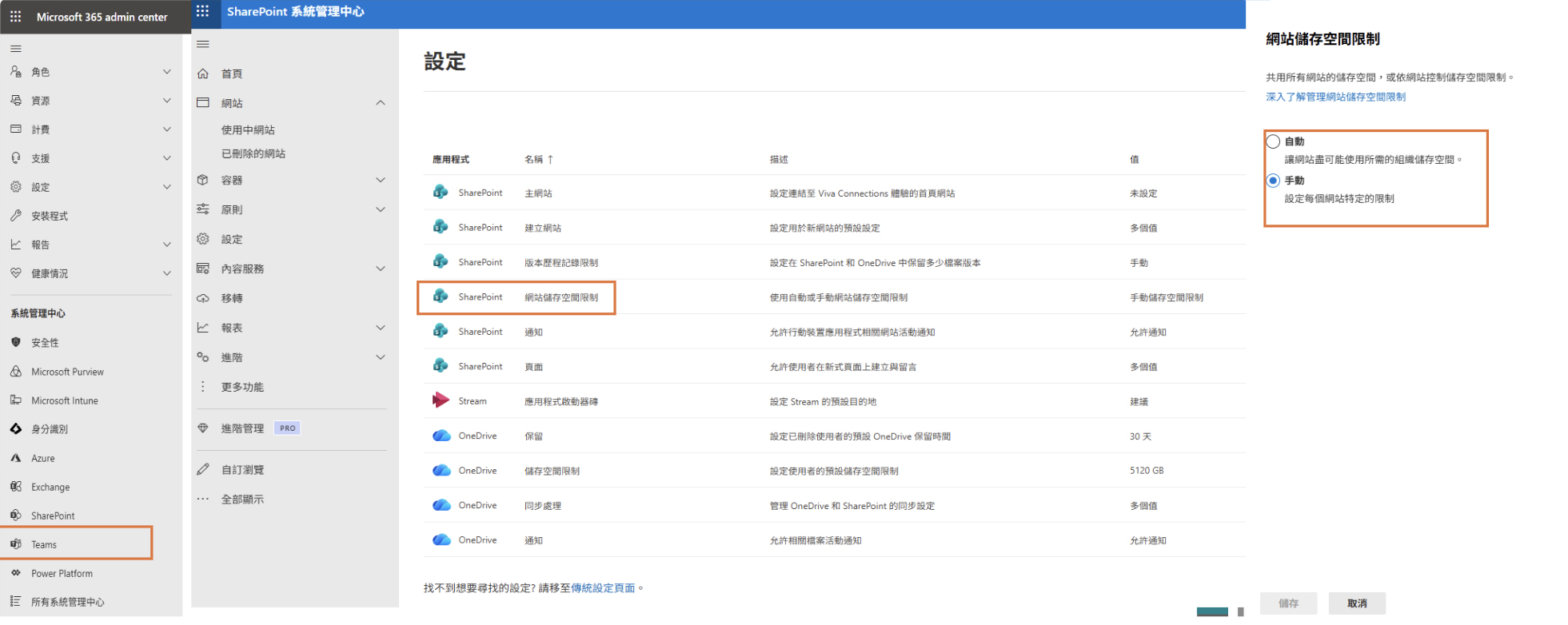Click the 手動儲存空間限制 value cell
The width and height of the screenshot is (1568, 625).
click(1166, 297)
